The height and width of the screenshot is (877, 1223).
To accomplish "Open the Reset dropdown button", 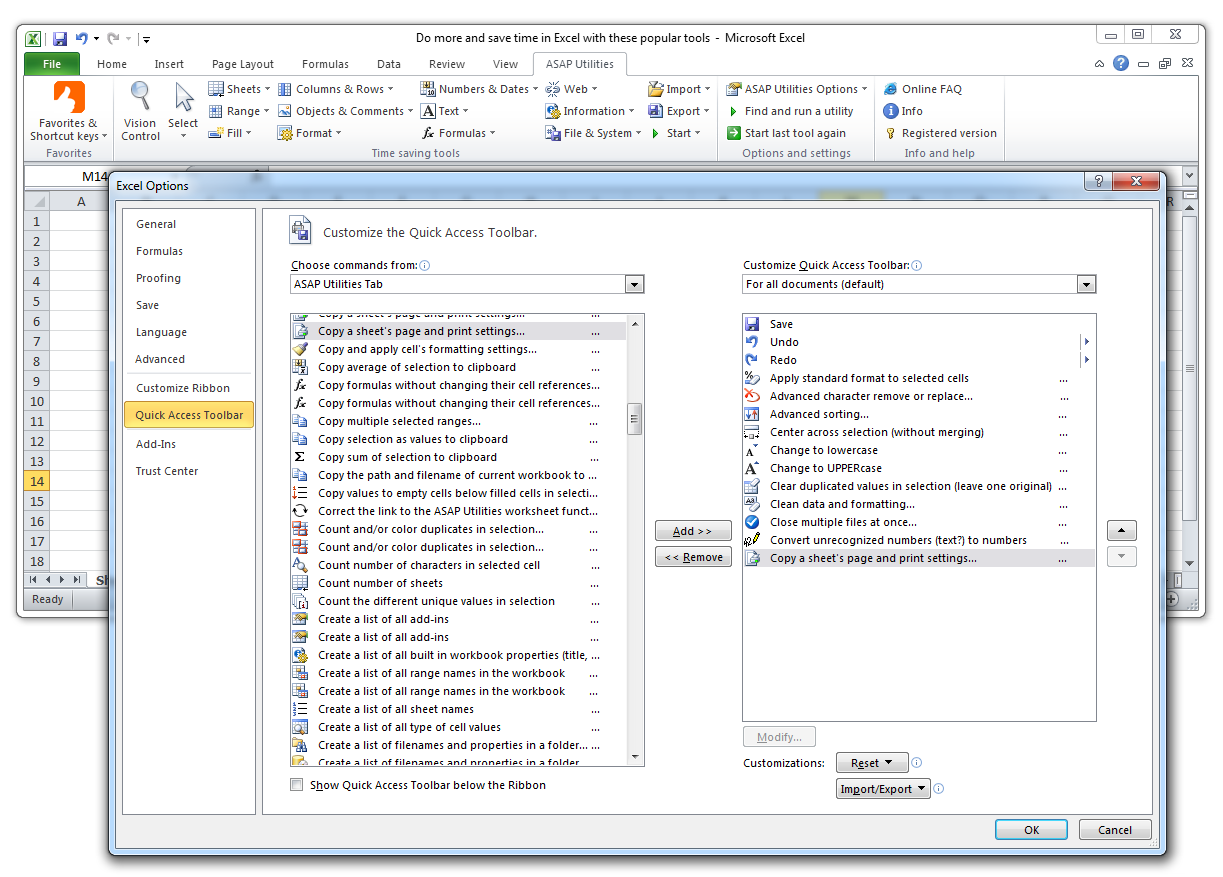I will click(x=872, y=763).
